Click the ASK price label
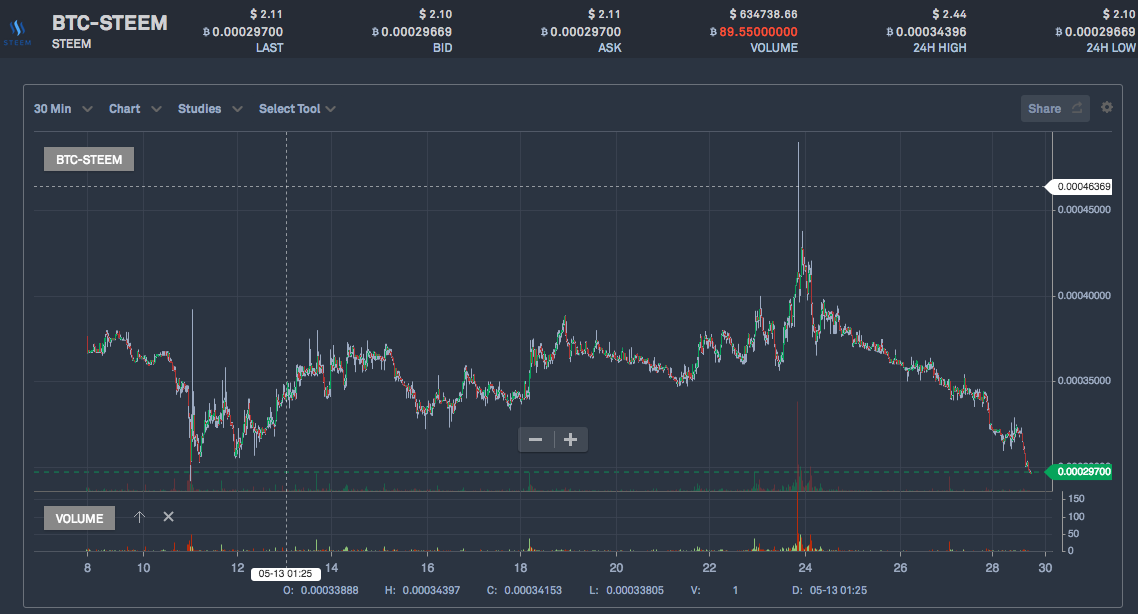This screenshot has height=614, width=1138. click(610, 48)
